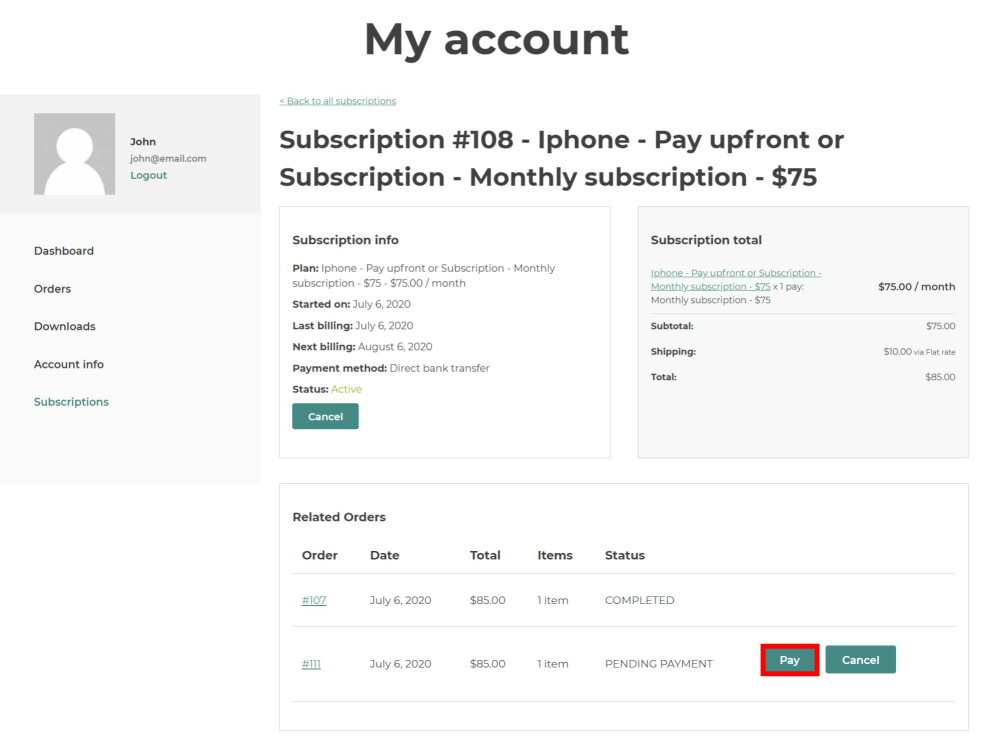Select the Subscription info heading
This screenshot has width=999, height=748.
pos(345,240)
